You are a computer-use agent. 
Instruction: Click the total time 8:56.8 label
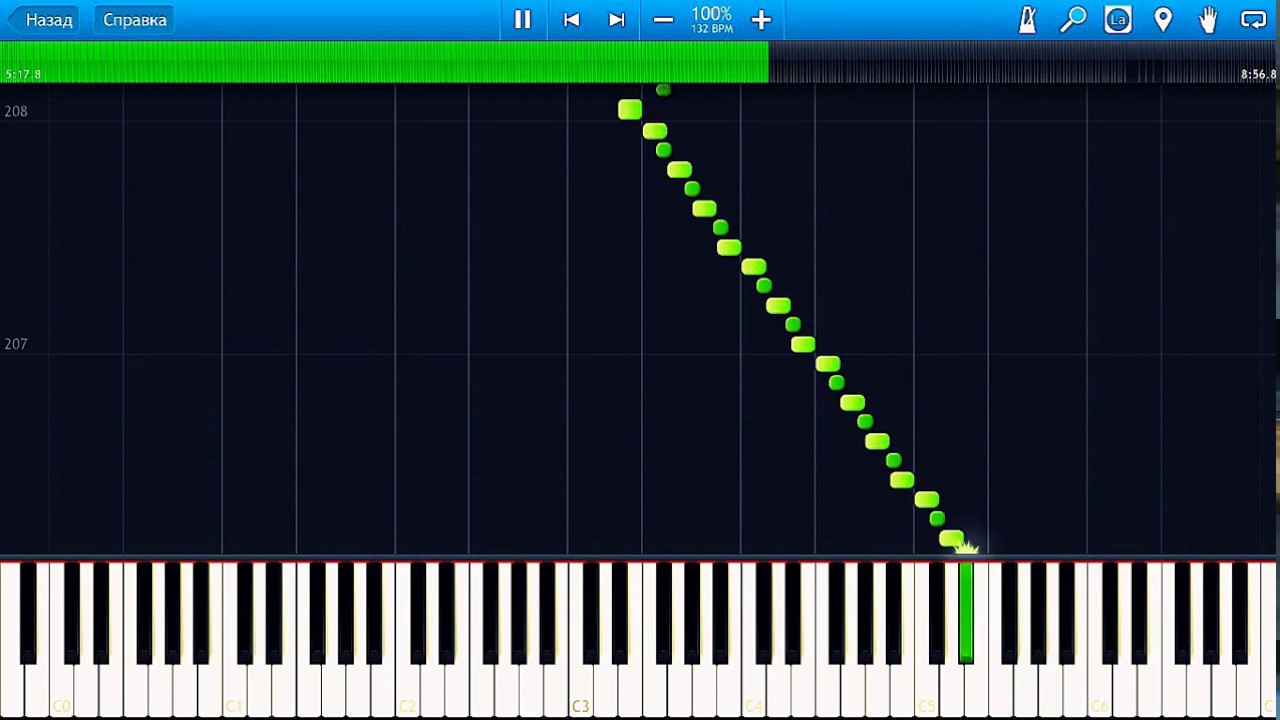(x=1258, y=75)
